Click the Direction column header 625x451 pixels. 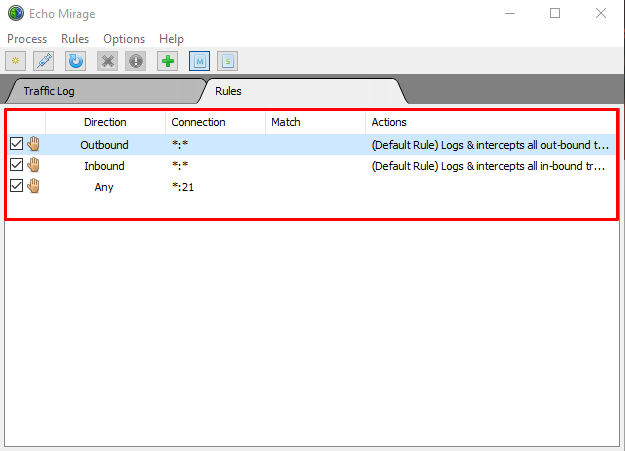105,122
